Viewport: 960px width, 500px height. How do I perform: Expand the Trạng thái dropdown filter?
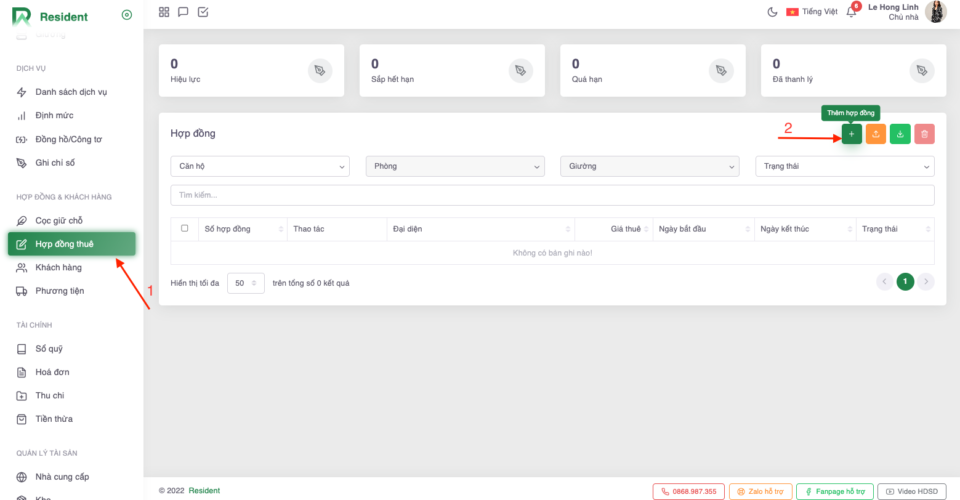844,166
